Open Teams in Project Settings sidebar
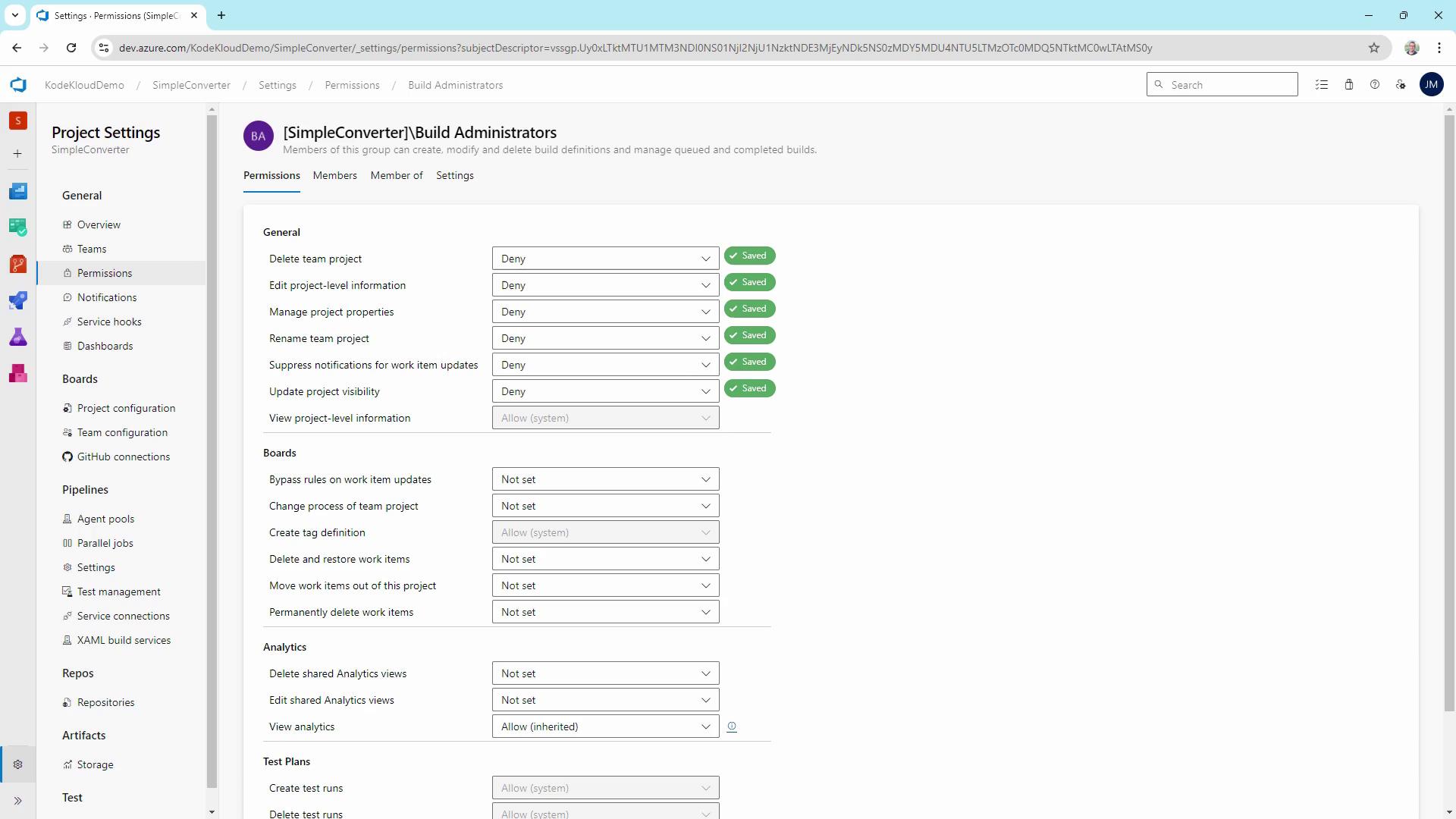 point(92,249)
